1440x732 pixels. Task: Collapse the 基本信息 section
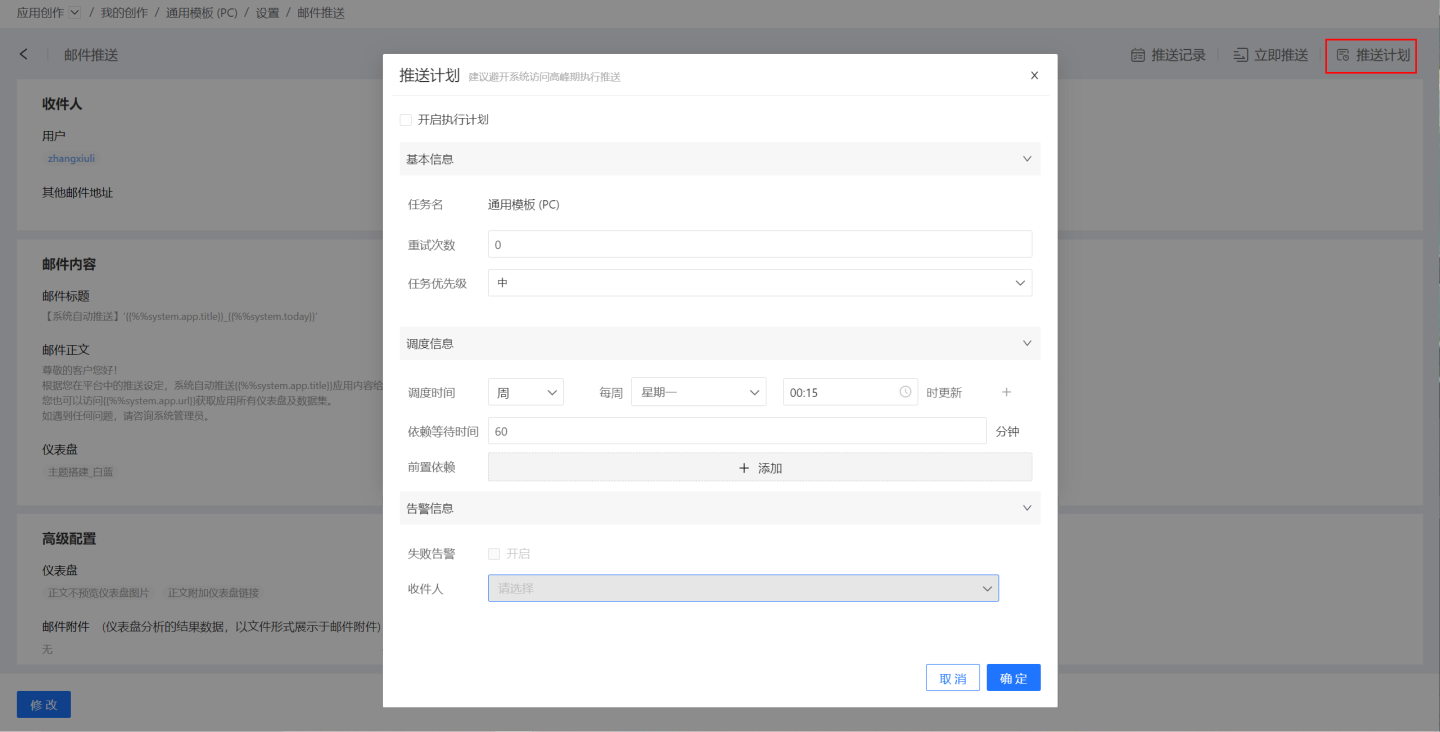[x=1026, y=159]
